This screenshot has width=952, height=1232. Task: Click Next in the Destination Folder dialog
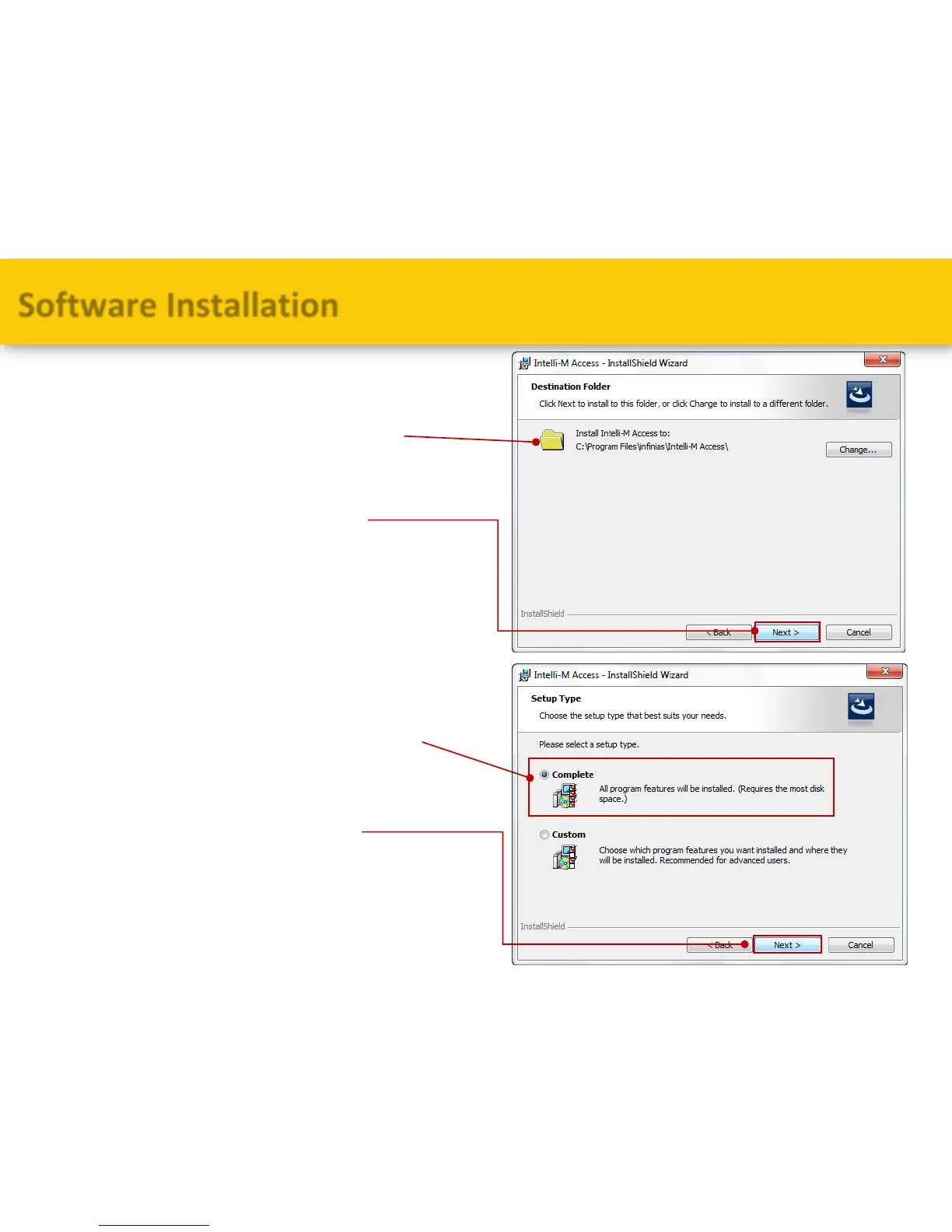(786, 632)
